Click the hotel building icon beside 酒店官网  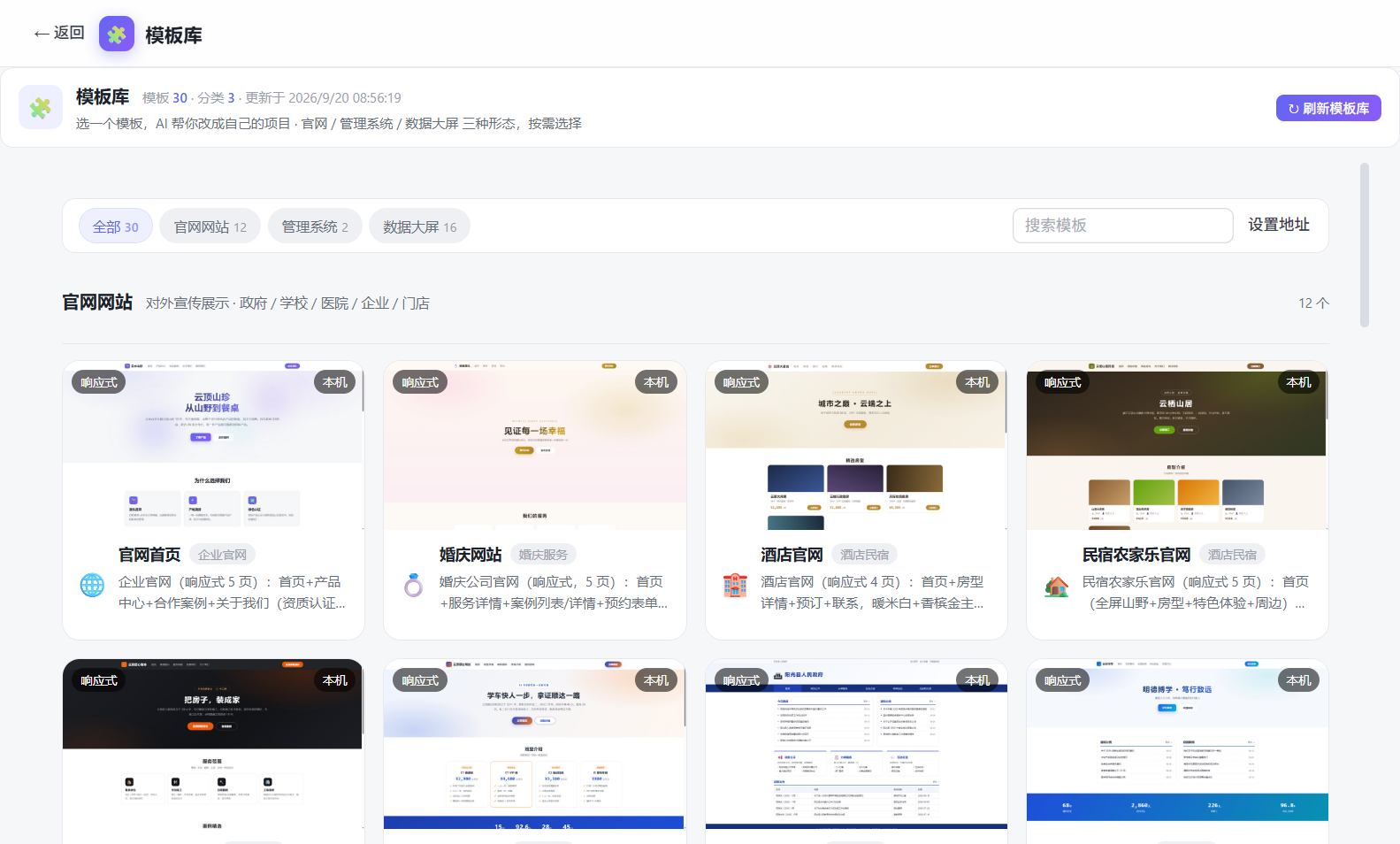(x=735, y=585)
